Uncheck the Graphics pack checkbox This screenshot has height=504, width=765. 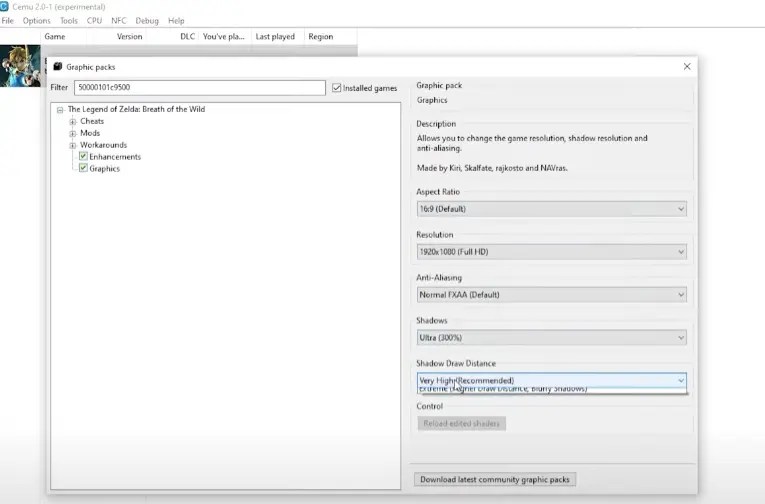(83, 168)
